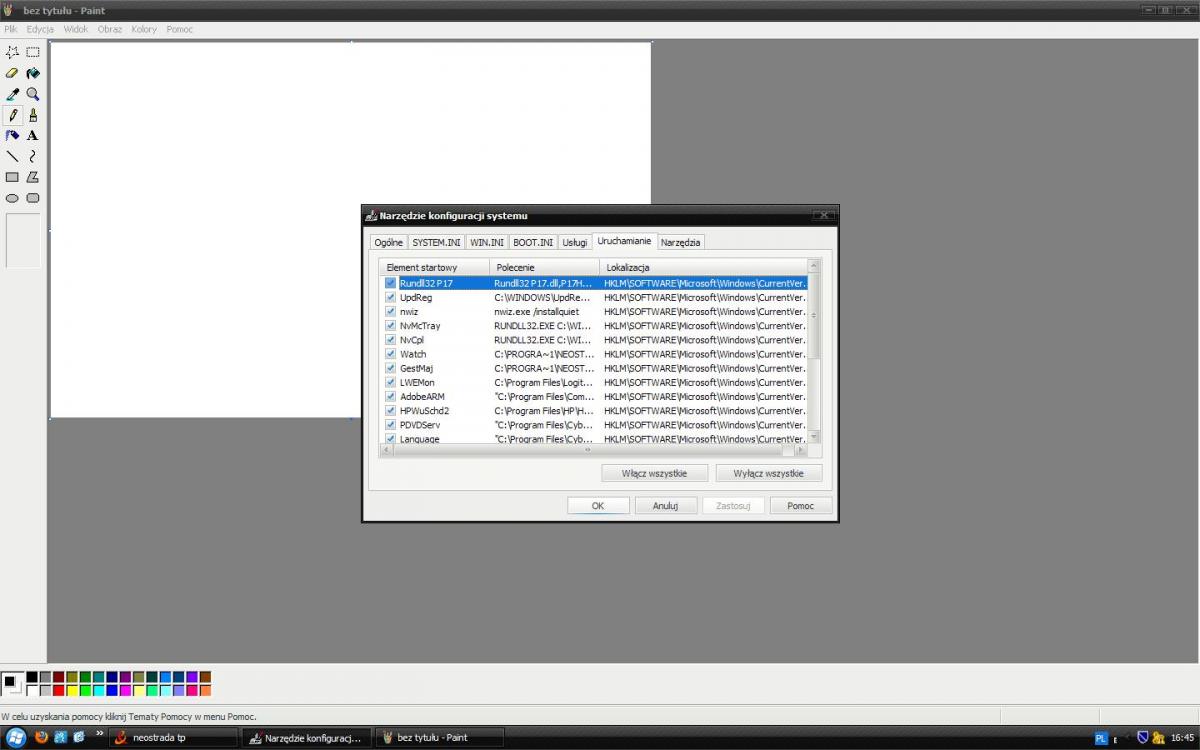Switch to the BOOT.INI tab

(x=533, y=242)
